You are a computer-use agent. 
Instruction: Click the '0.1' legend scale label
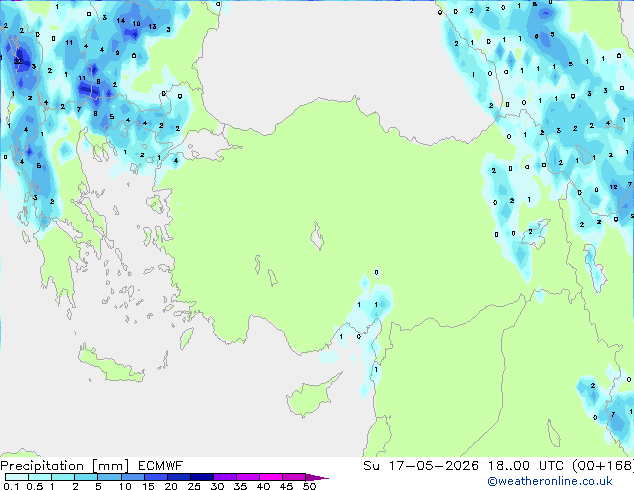[x=11, y=486]
